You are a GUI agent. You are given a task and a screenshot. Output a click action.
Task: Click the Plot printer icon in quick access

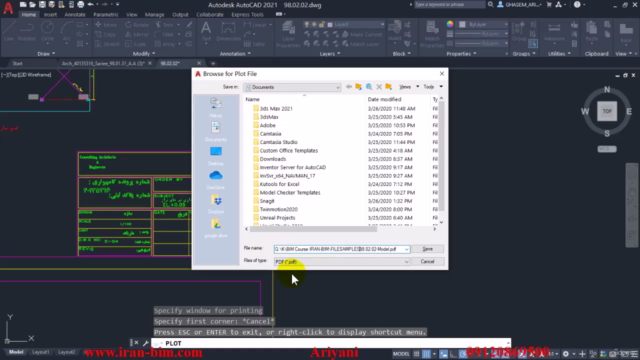coord(80,4)
